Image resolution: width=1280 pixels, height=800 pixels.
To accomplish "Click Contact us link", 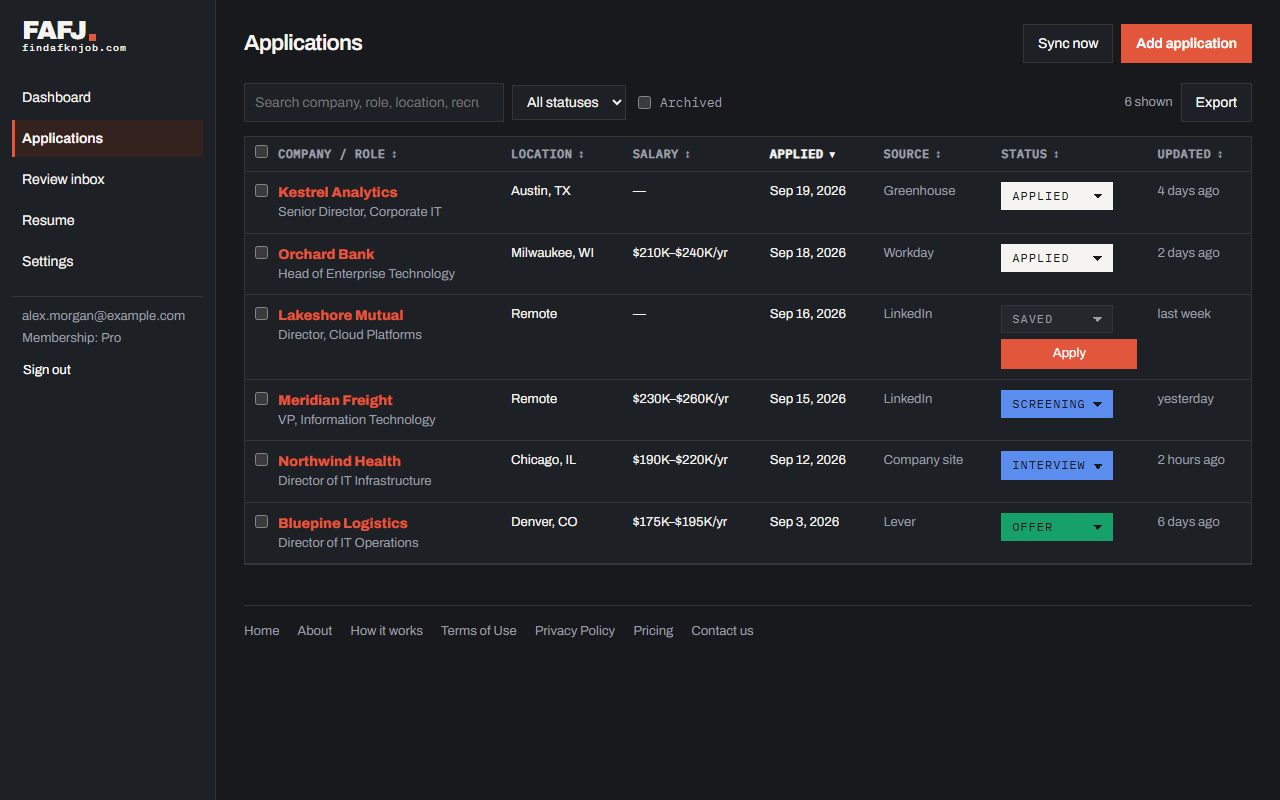I will coord(722,631).
